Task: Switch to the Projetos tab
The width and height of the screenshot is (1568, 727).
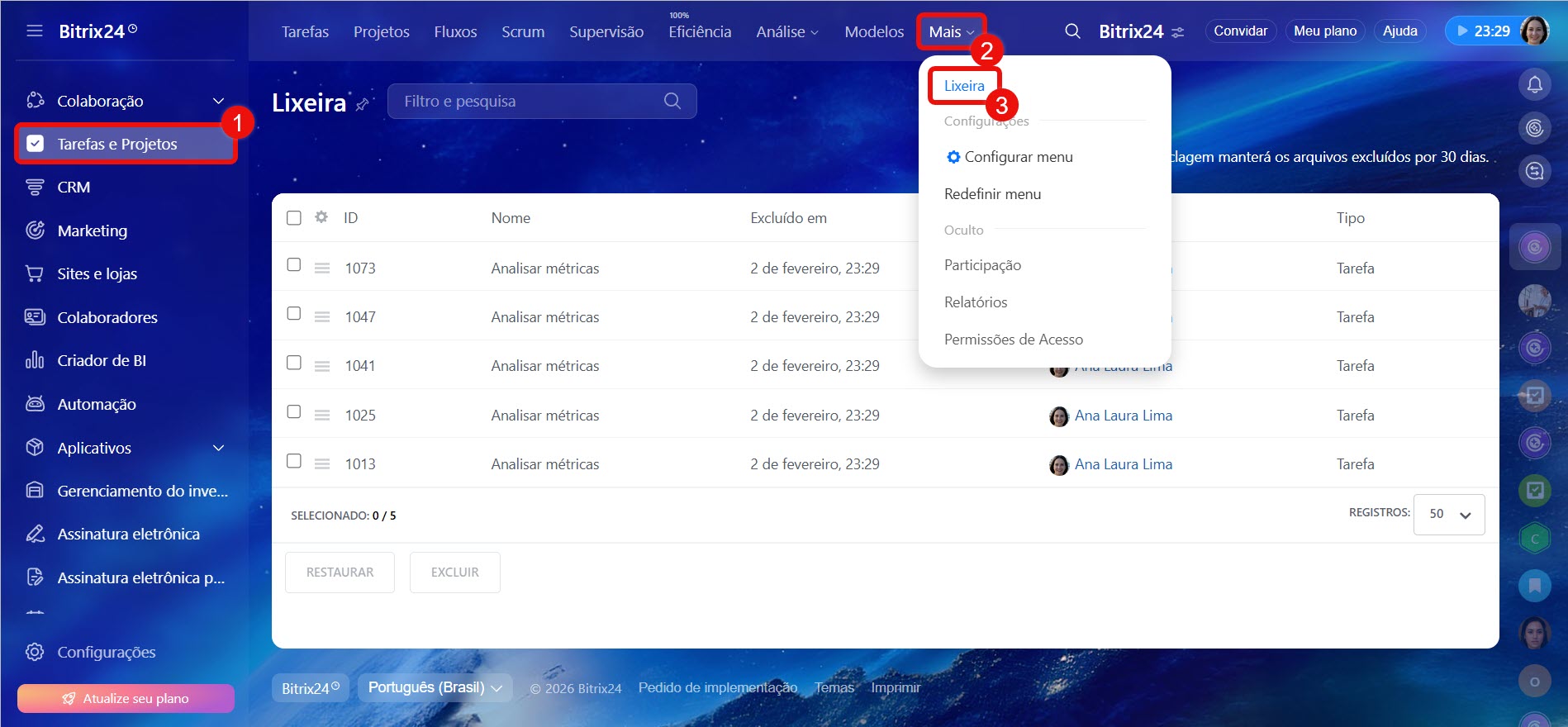Action: [x=381, y=31]
